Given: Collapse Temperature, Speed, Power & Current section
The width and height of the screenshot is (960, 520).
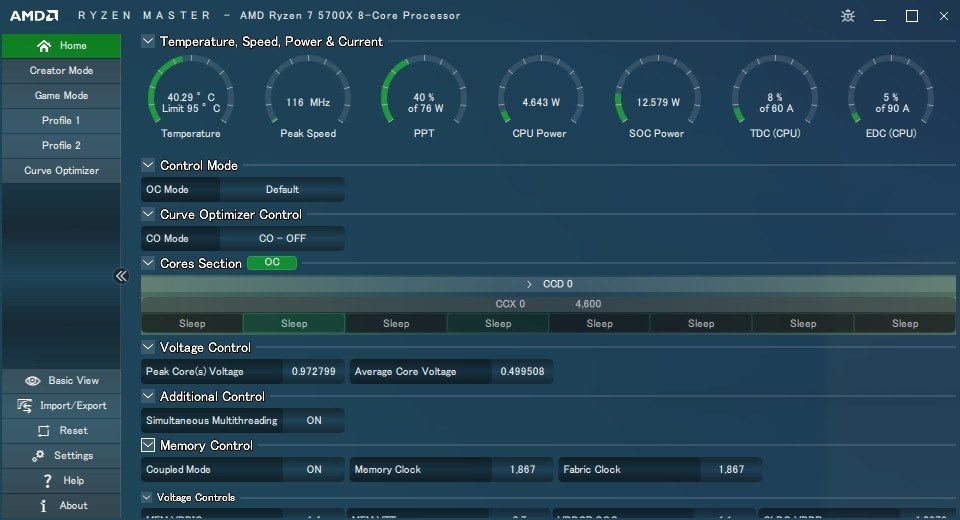Looking at the screenshot, I should [148, 41].
